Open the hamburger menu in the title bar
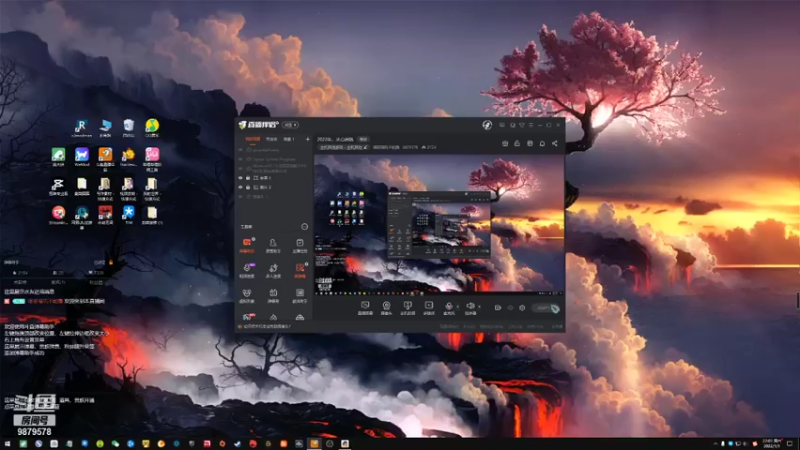Viewport: 800px width, 450px height. point(531,125)
